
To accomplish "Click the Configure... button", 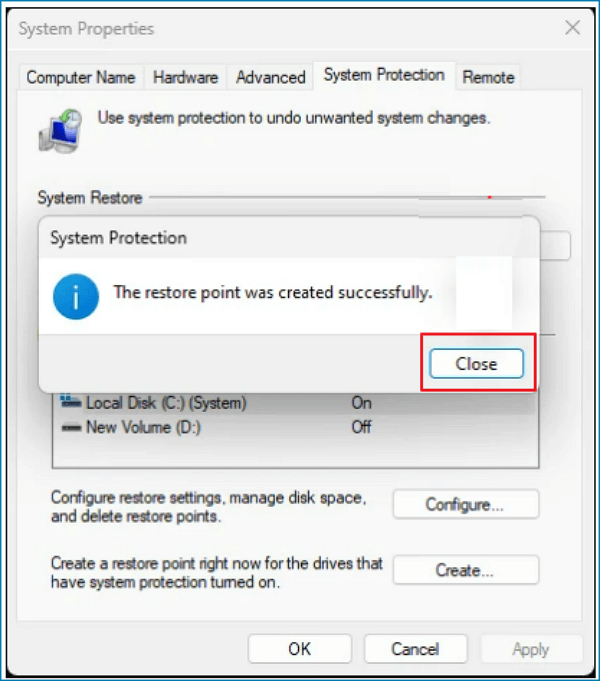I will pos(466,504).
